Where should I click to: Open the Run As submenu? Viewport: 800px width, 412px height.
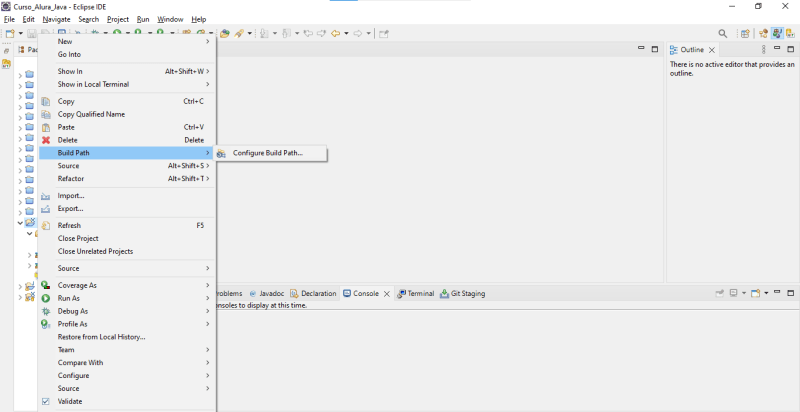[128, 298]
